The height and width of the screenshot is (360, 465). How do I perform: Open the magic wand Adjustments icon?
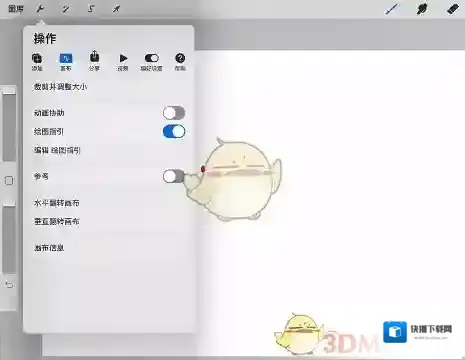66,9
